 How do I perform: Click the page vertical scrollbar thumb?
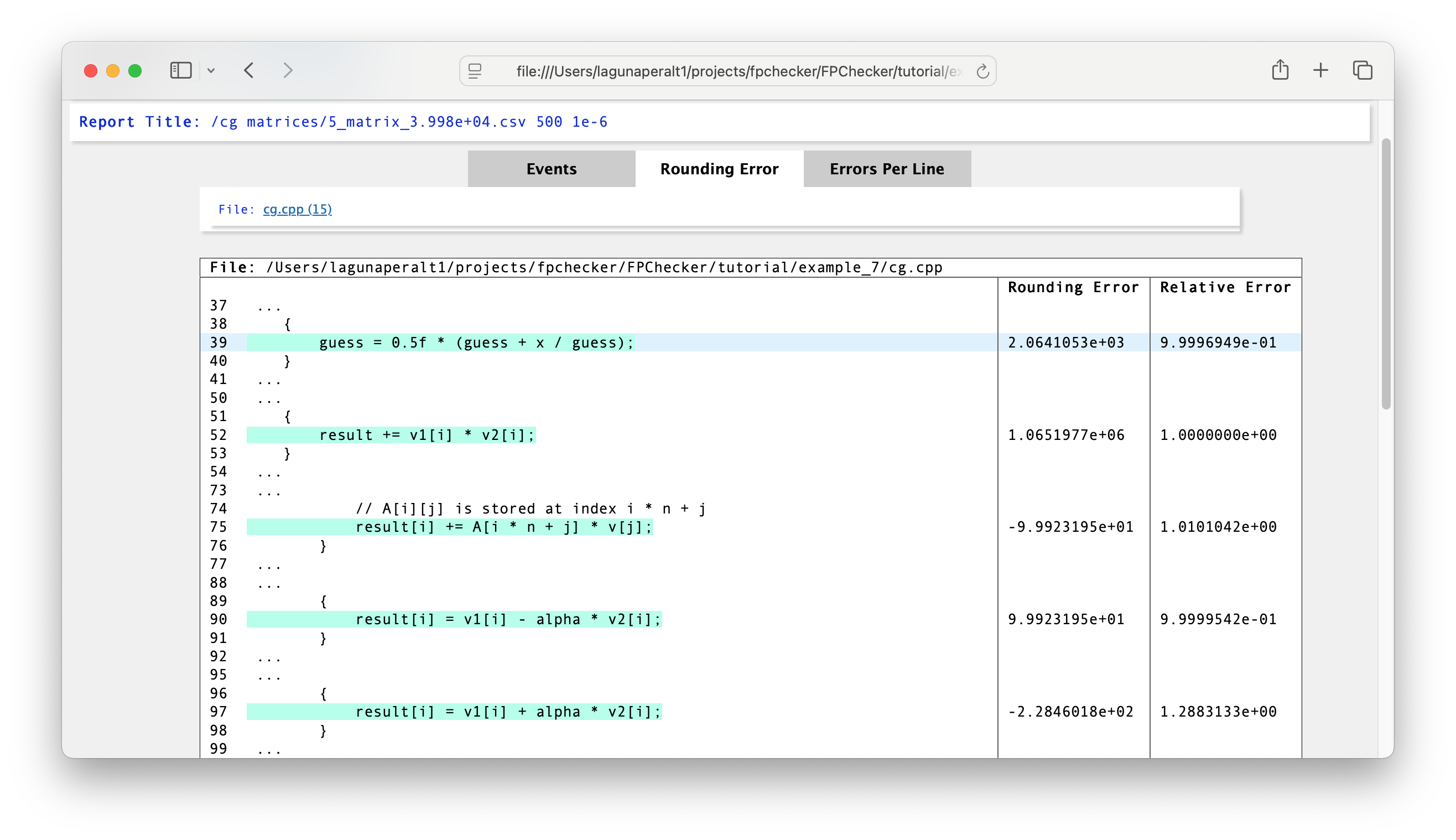coord(1386,274)
